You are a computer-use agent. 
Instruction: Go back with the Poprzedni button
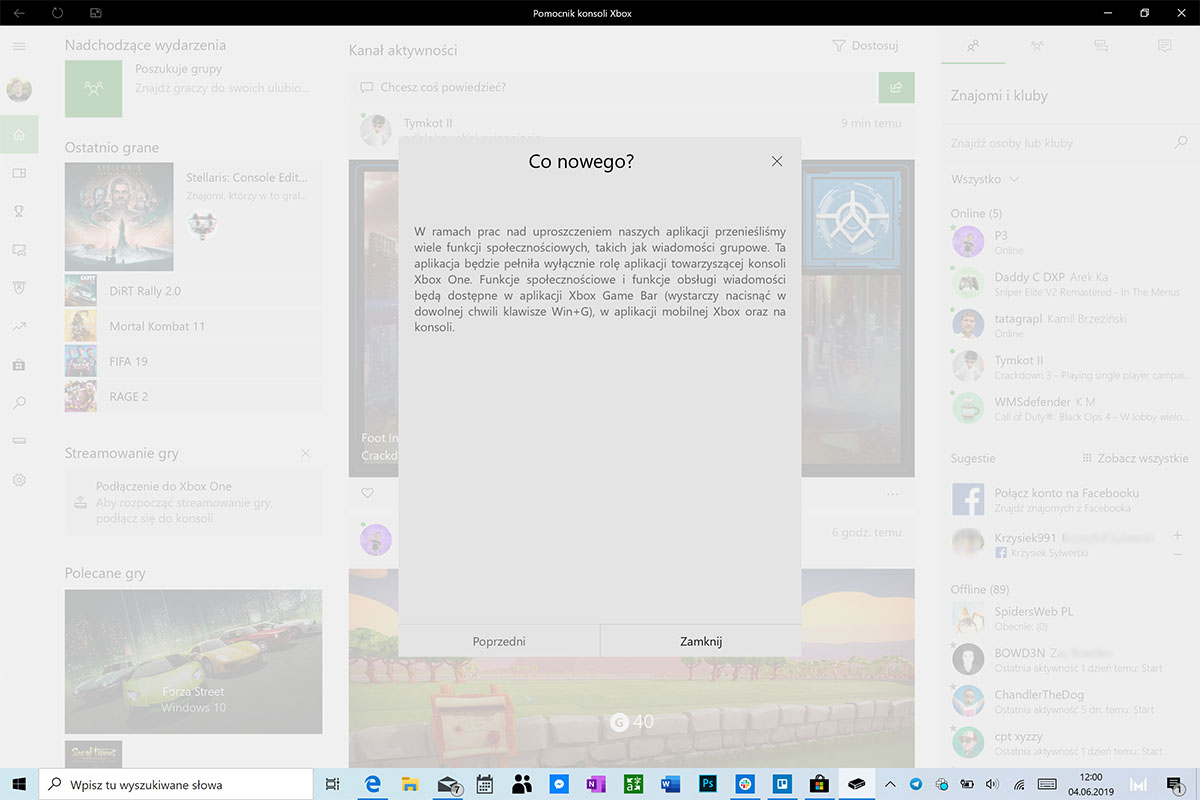click(499, 641)
